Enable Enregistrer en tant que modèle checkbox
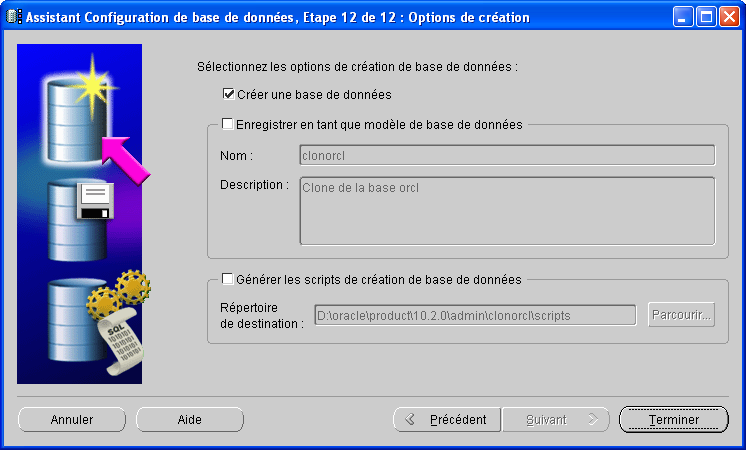The width and height of the screenshot is (746, 450). pyautogui.click(x=228, y=125)
